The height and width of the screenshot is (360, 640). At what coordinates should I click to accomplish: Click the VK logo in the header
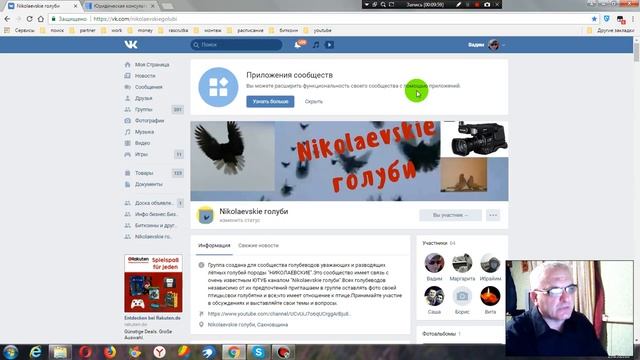tap(131, 44)
